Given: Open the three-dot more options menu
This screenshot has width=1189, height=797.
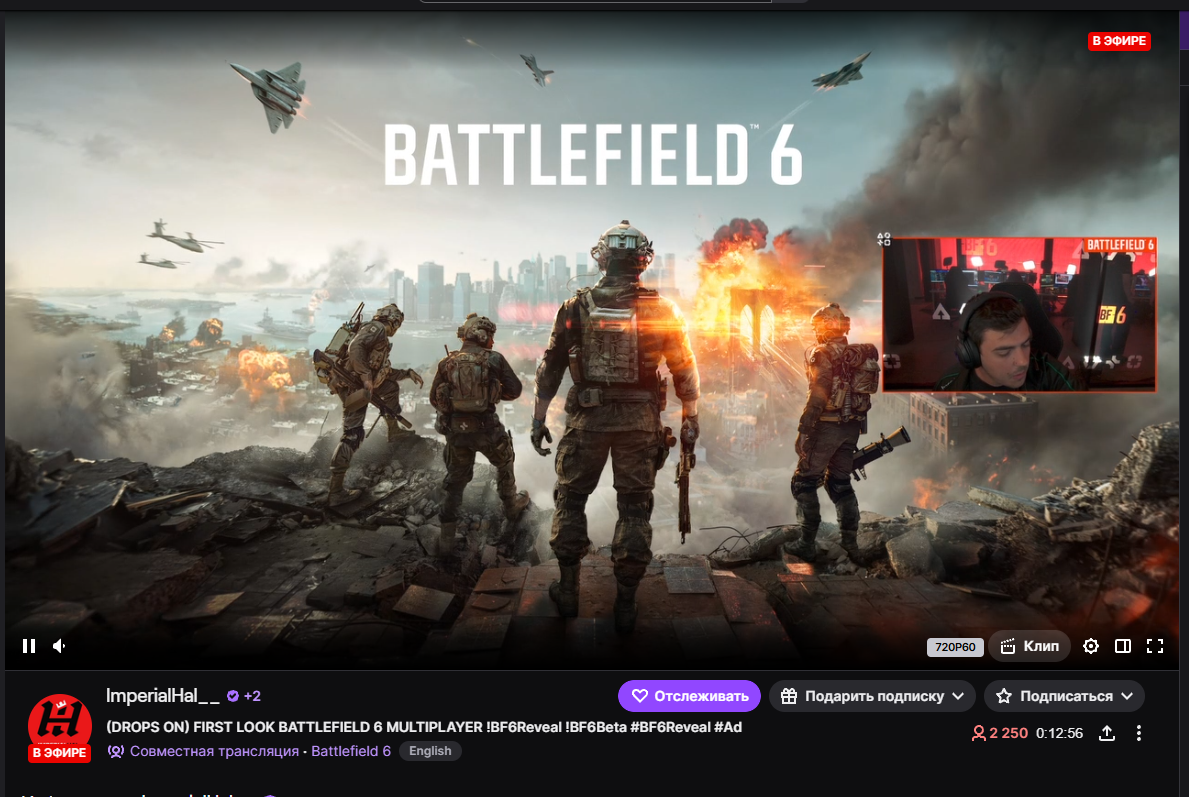Looking at the screenshot, I should 1138,733.
